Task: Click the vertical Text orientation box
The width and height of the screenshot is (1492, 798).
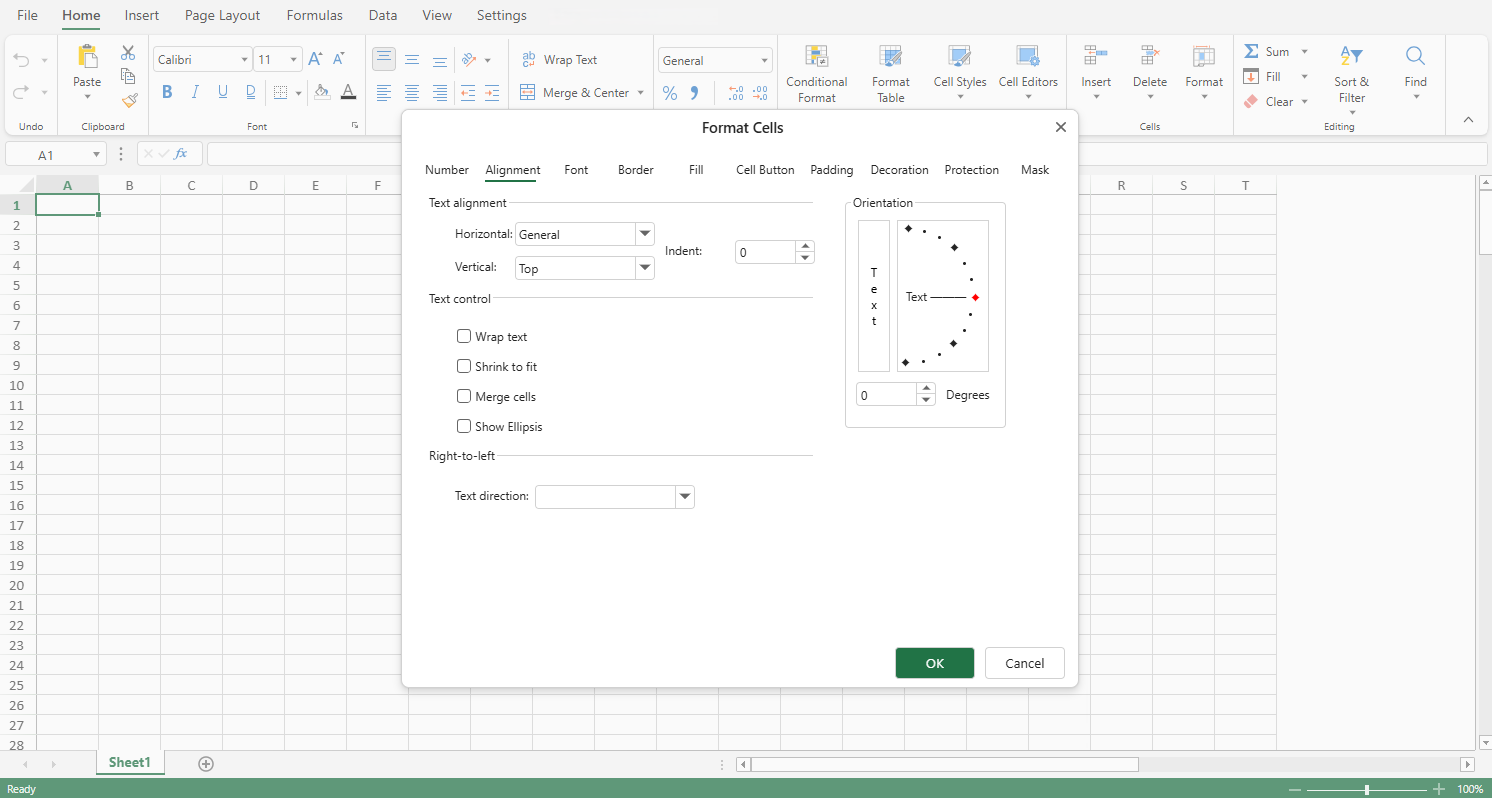Action: click(x=874, y=296)
